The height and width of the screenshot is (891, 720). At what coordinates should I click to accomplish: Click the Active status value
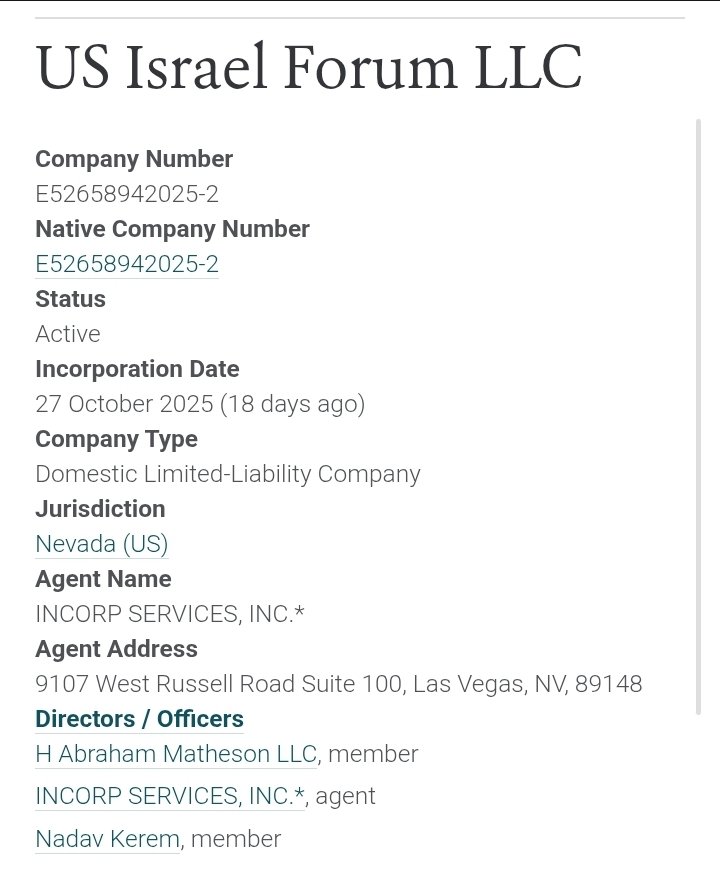pyautogui.click(x=68, y=334)
